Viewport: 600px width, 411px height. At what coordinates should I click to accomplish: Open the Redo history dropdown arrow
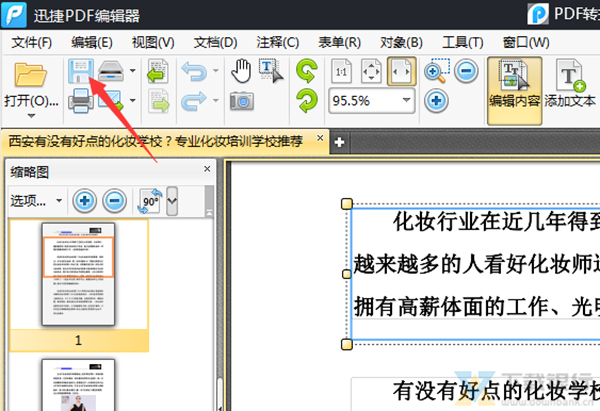click(216, 101)
